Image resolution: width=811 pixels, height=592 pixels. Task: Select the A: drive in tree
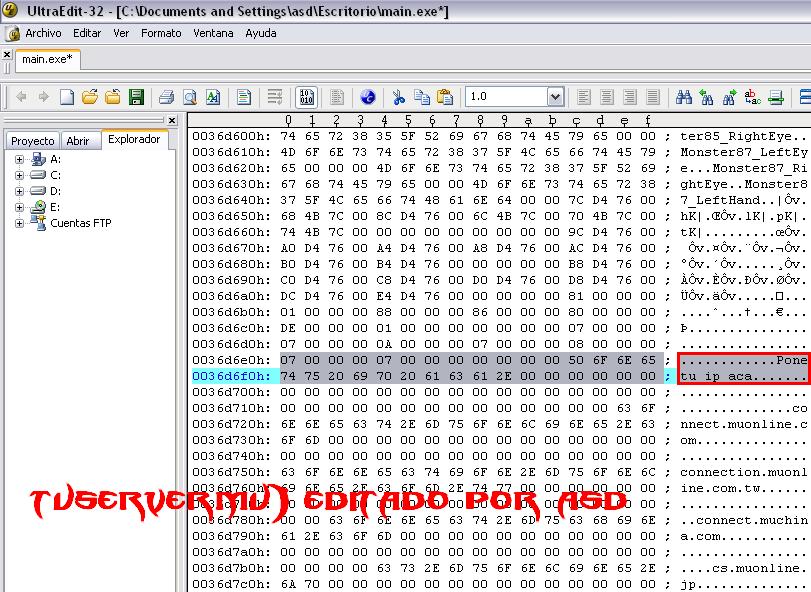[x=55, y=159]
